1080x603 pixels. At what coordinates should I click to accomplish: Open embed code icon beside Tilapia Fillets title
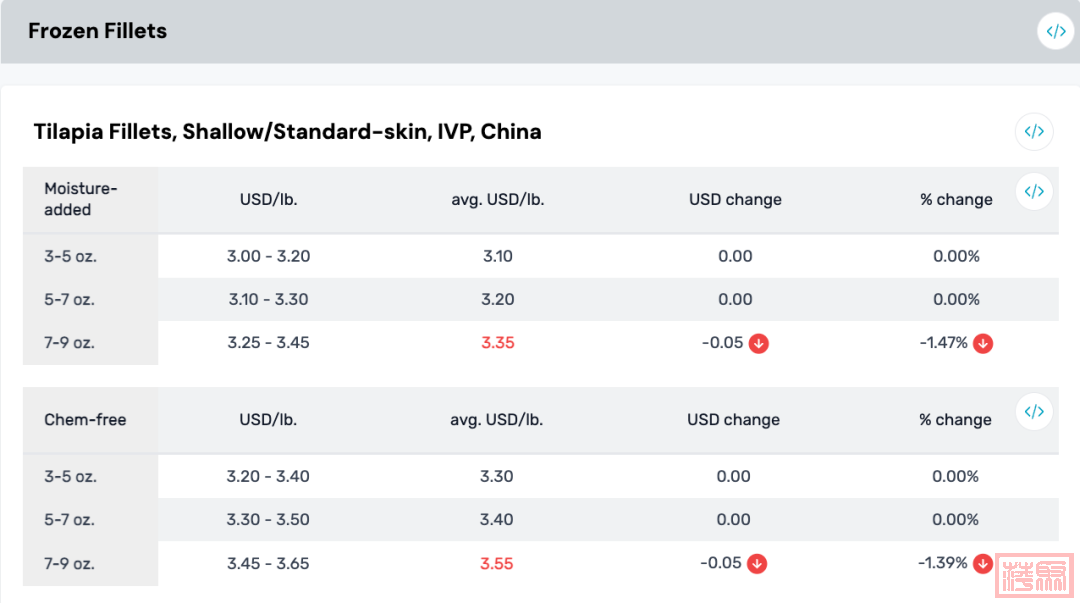(x=1034, y=131)
